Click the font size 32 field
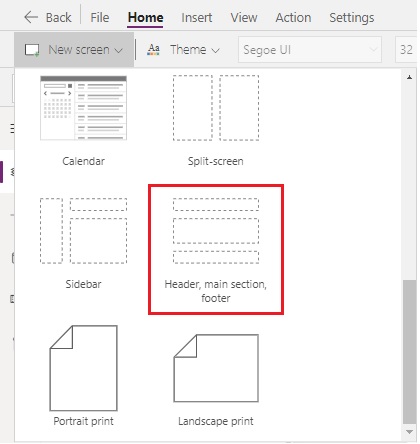Screen dimensions: 420x444 click(x=406, y=50)
